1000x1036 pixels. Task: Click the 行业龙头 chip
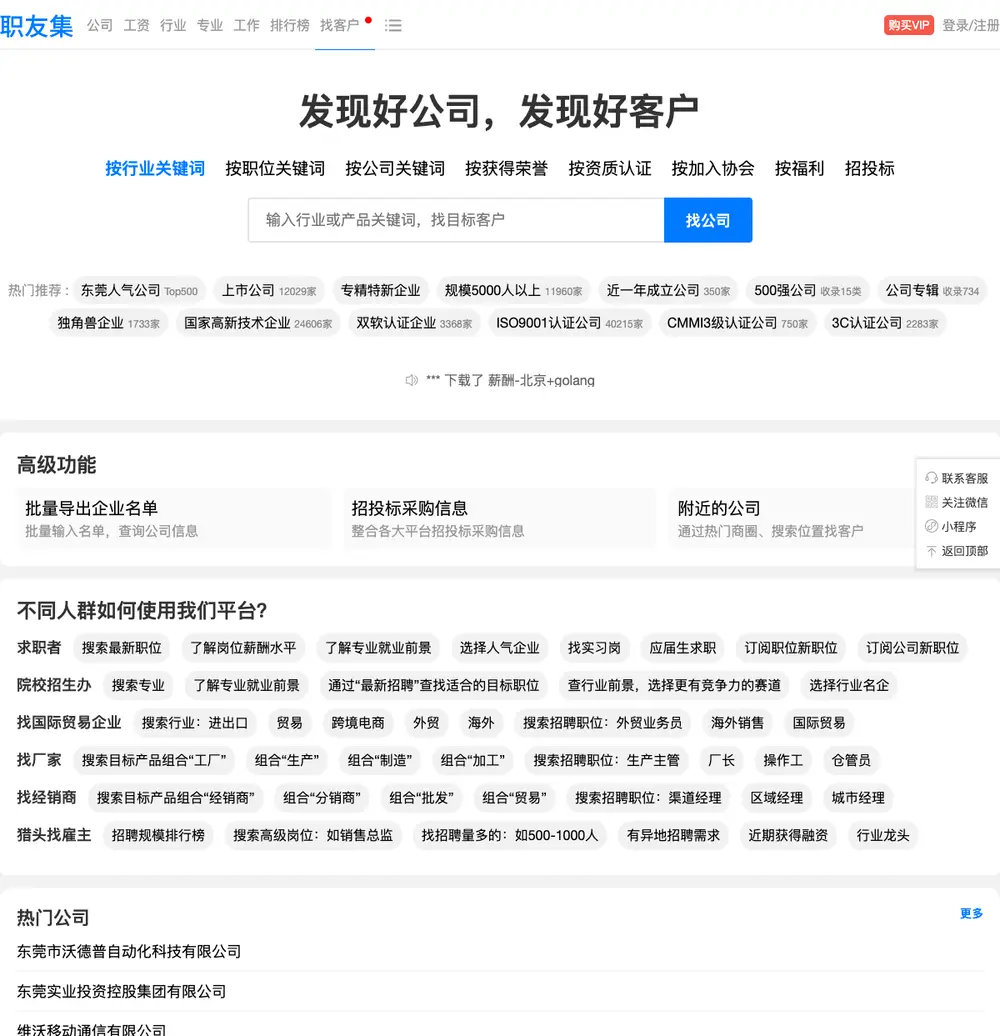pyautogui.click(x=882, y=835)
